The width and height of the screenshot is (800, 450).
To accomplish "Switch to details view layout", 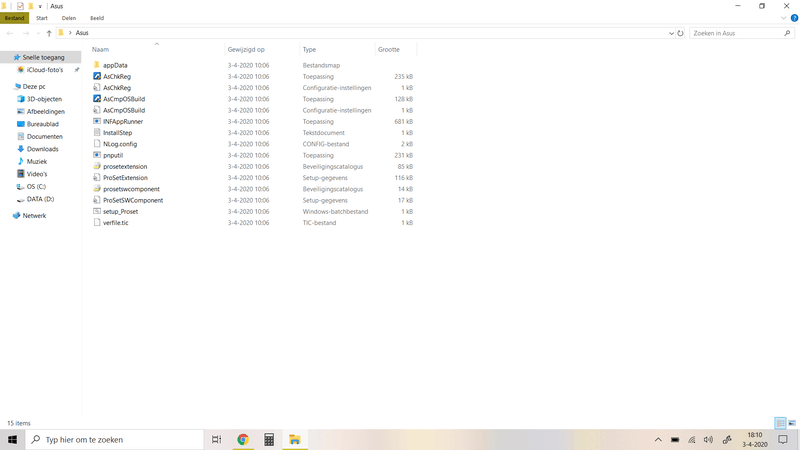I will 780,423.
